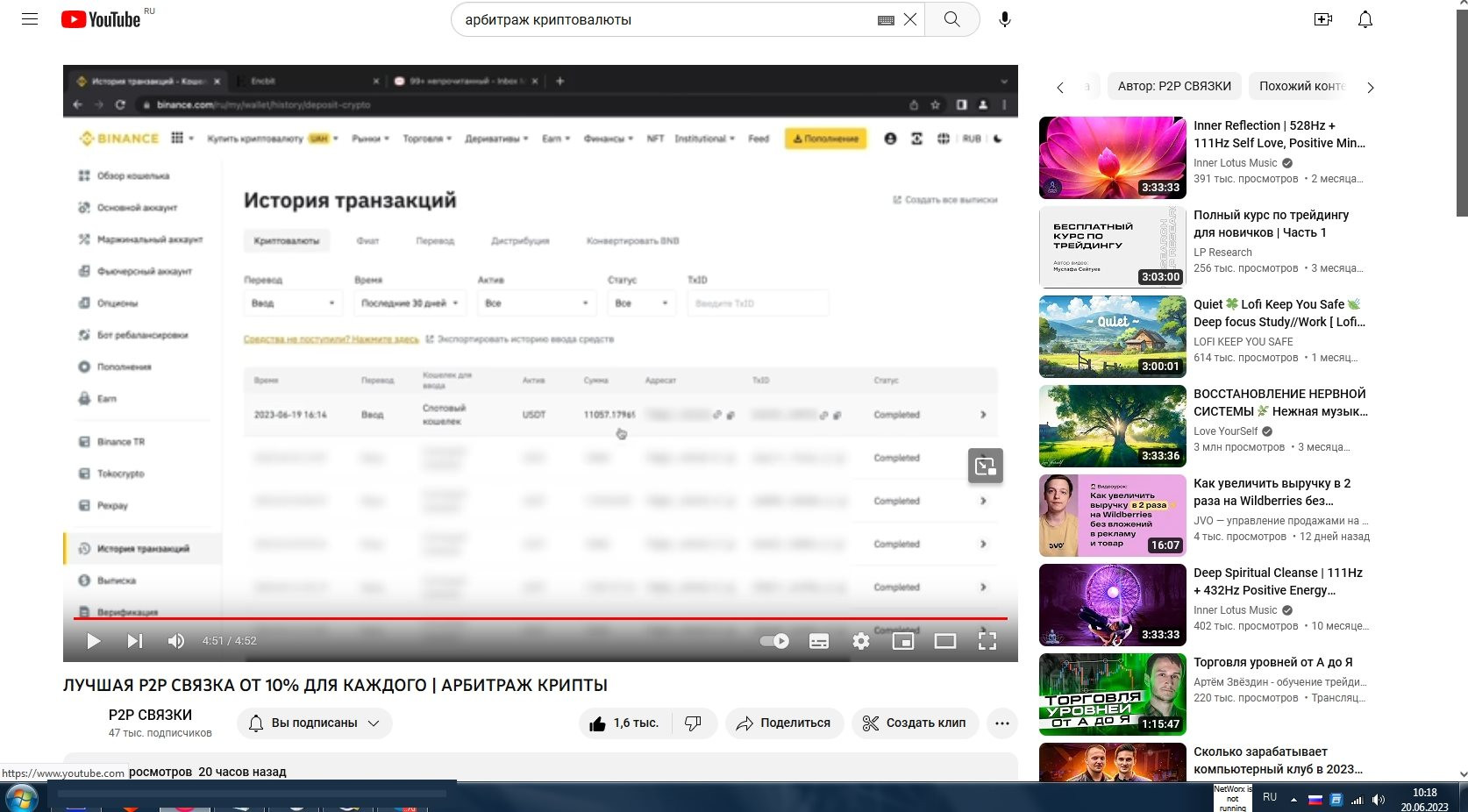The height and width of the screenshot is (812, 1468).
Task: Open Quiet Lofi Keep You Safe thumbnail
Action: [x=1113, y=337]
